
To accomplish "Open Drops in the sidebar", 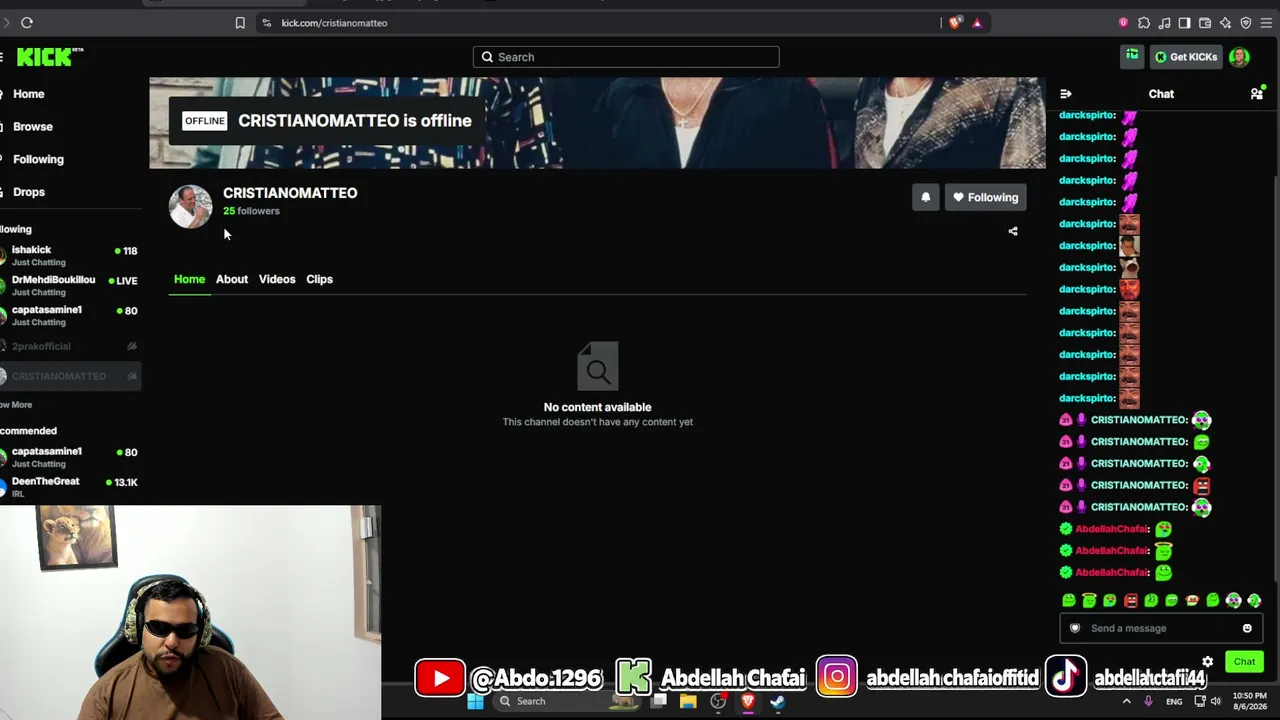I will 29,192.
